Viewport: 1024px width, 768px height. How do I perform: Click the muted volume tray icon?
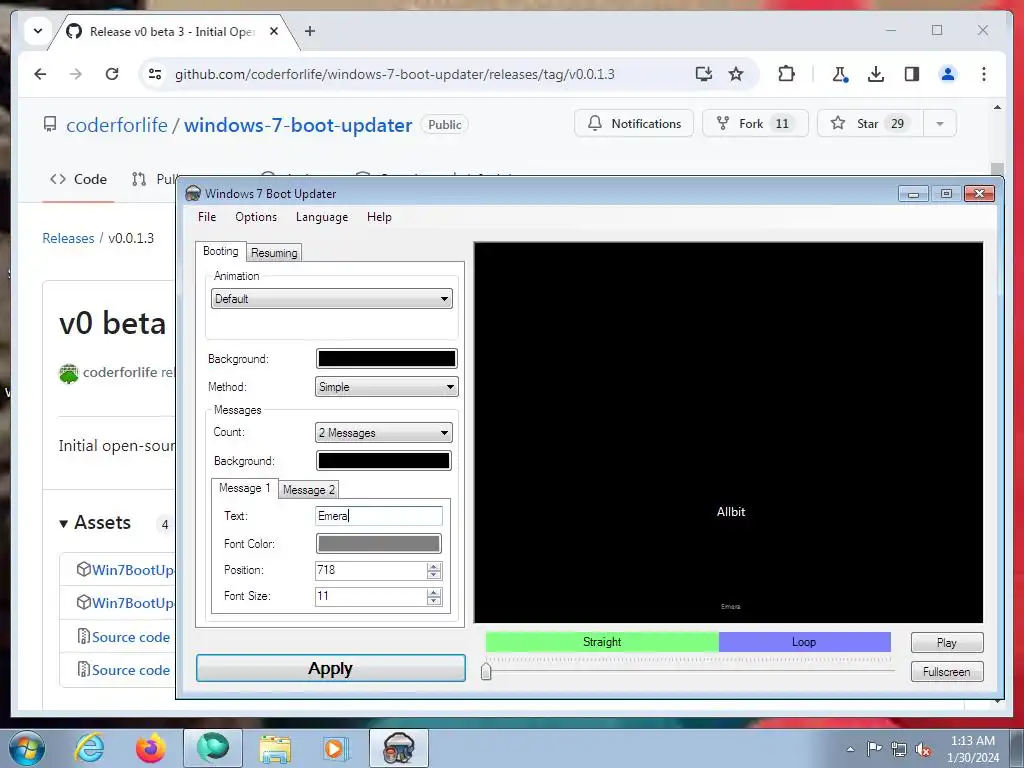(923, 750)
